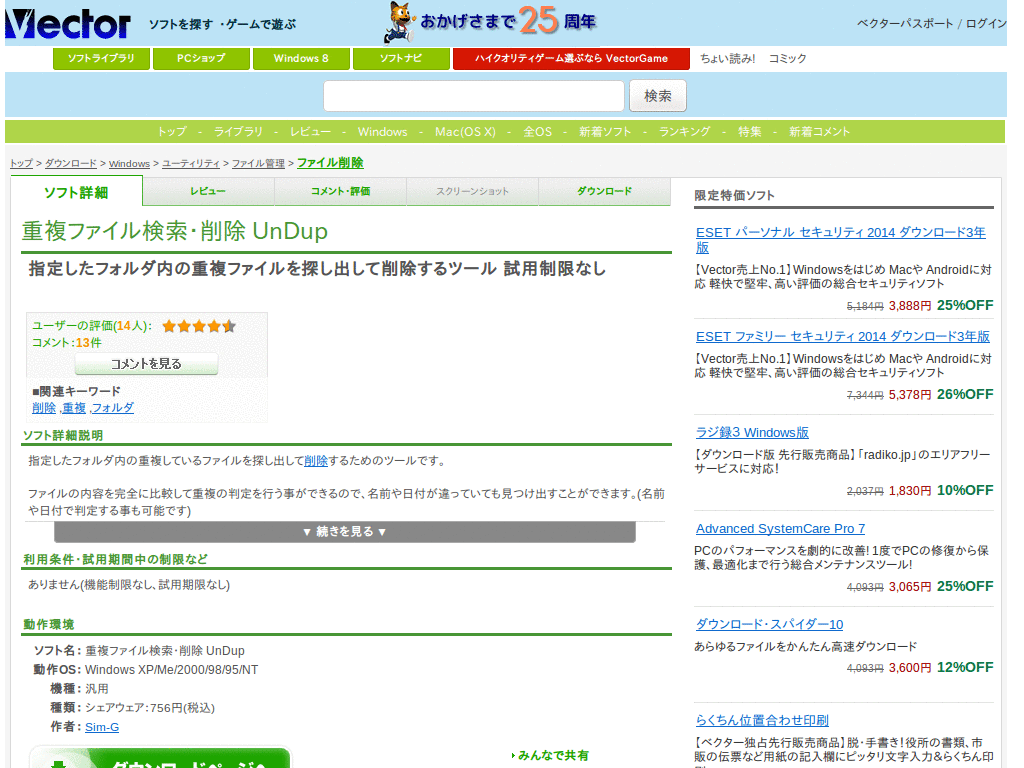Click the 検索 search button

657,96
